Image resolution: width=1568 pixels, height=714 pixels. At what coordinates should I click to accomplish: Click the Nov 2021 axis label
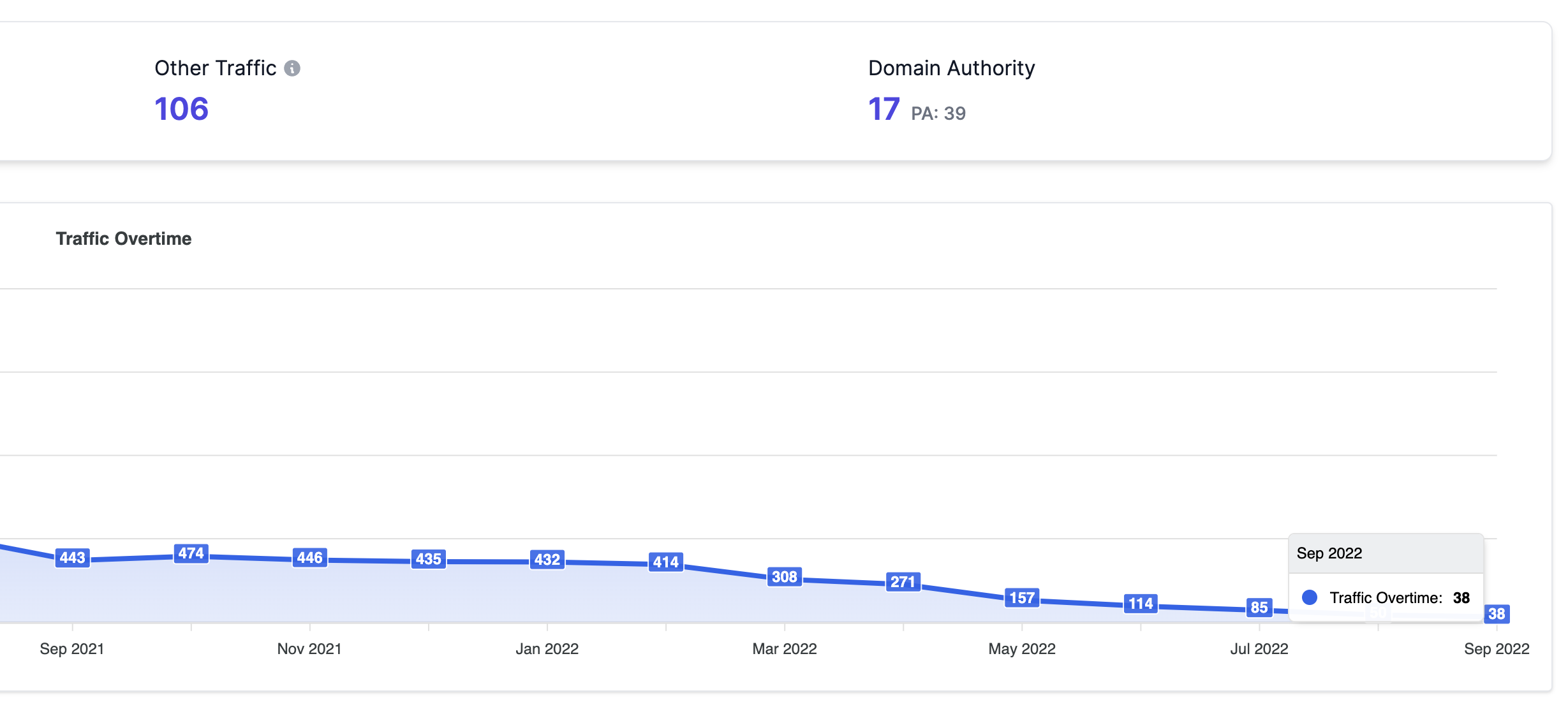pos(309,649)
